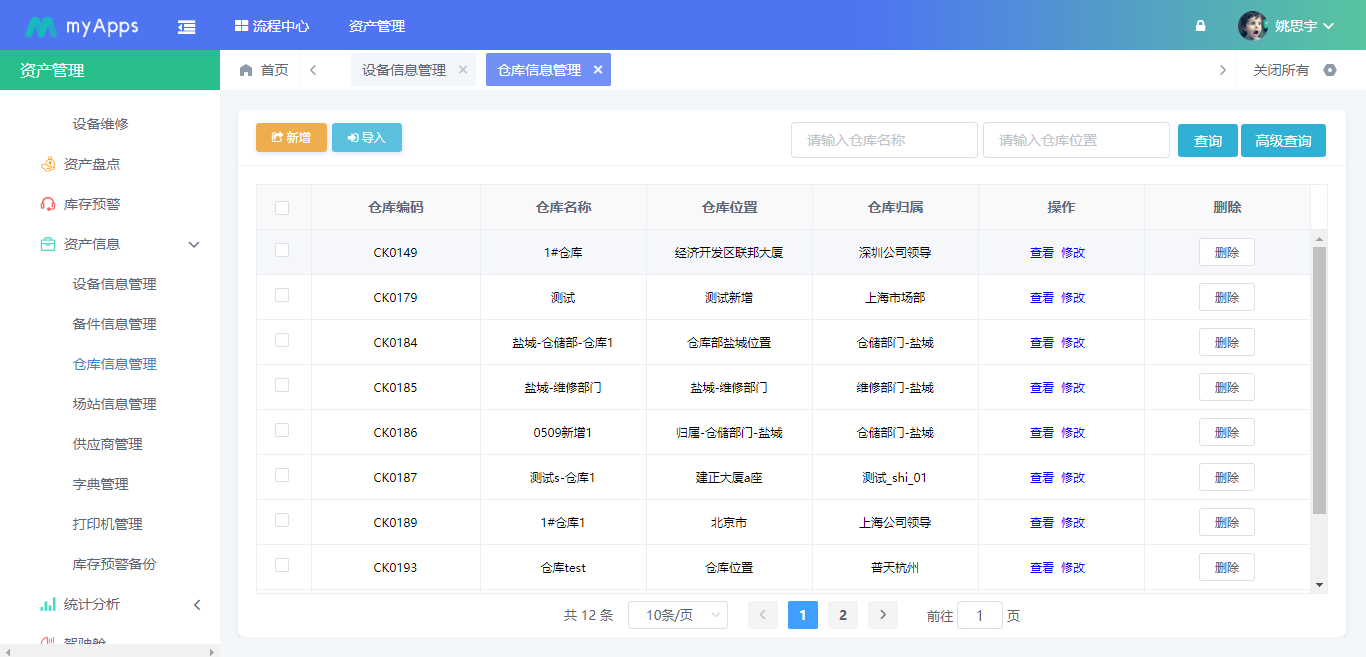Check the checkbox for warehouse CK0149
Image resolution: width=1366 pixels, height=657 pixels.
283,251
